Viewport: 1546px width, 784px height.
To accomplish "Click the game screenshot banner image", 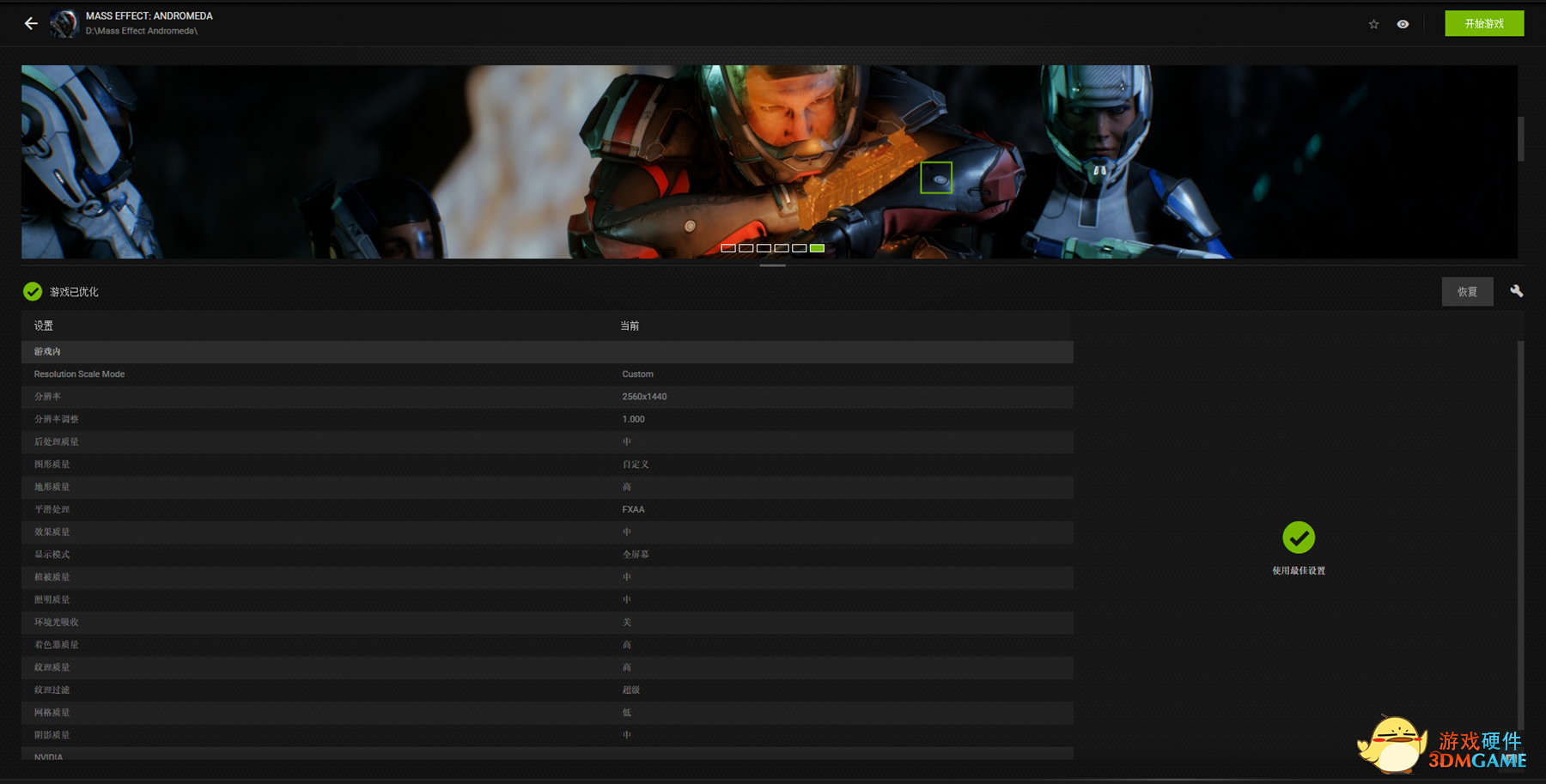I will tap(769, 161).
